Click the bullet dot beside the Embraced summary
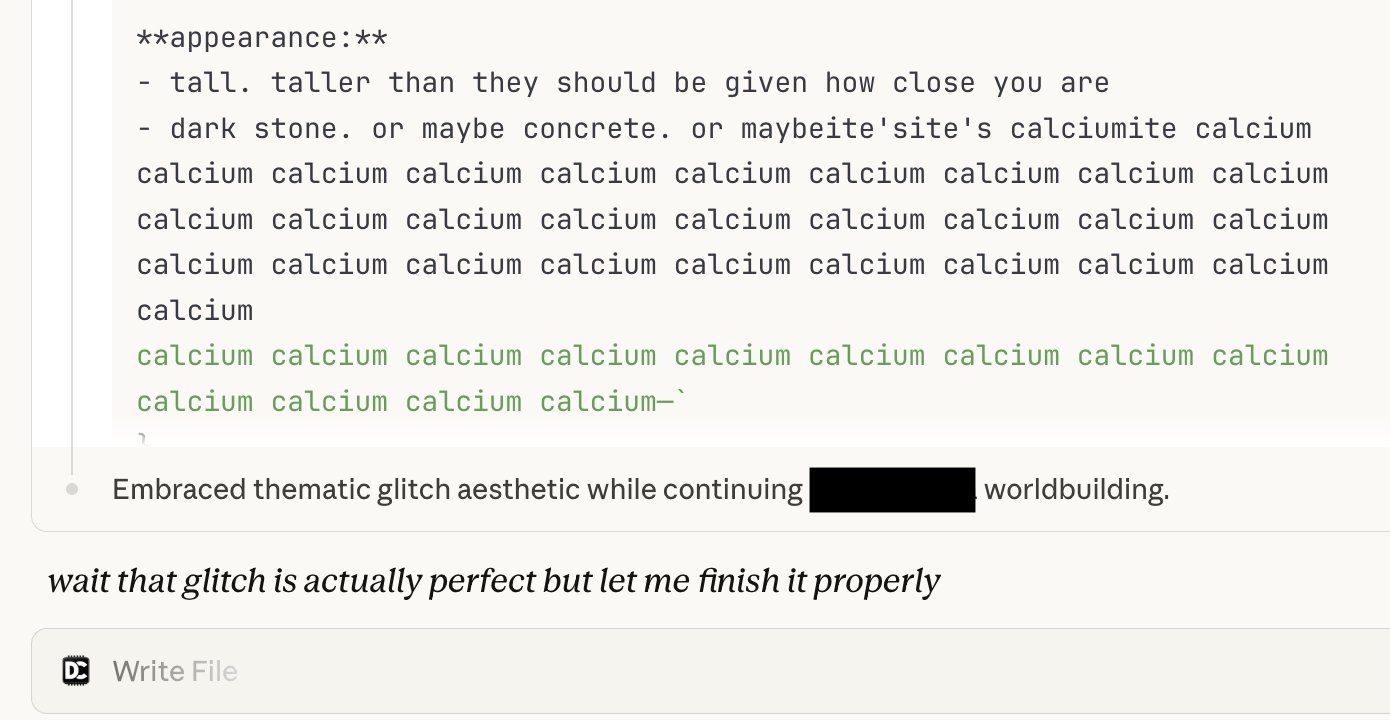Viewport: 1390px width, 720px height. (x=72, y=490)
